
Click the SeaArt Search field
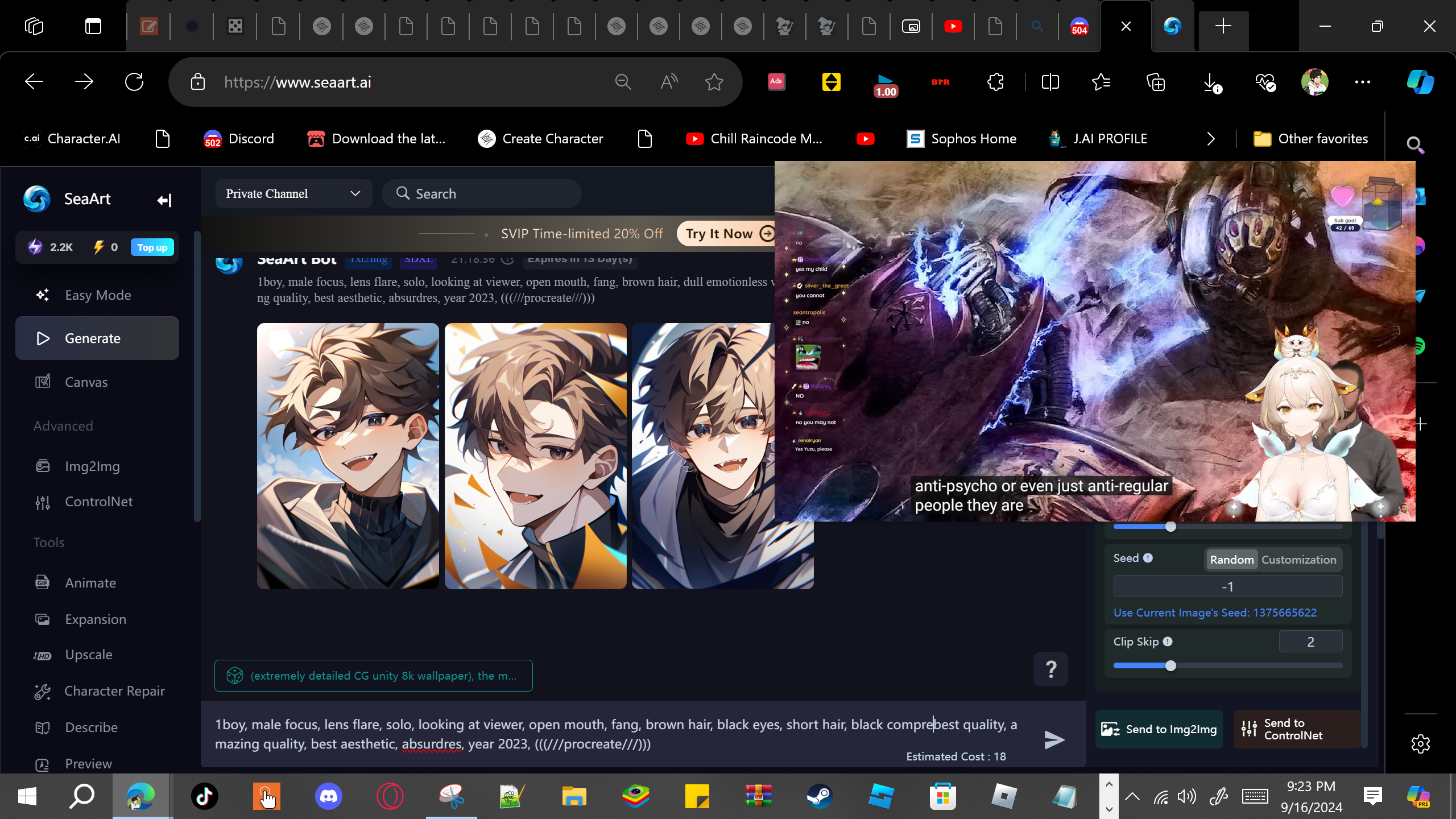coord(481,194)
